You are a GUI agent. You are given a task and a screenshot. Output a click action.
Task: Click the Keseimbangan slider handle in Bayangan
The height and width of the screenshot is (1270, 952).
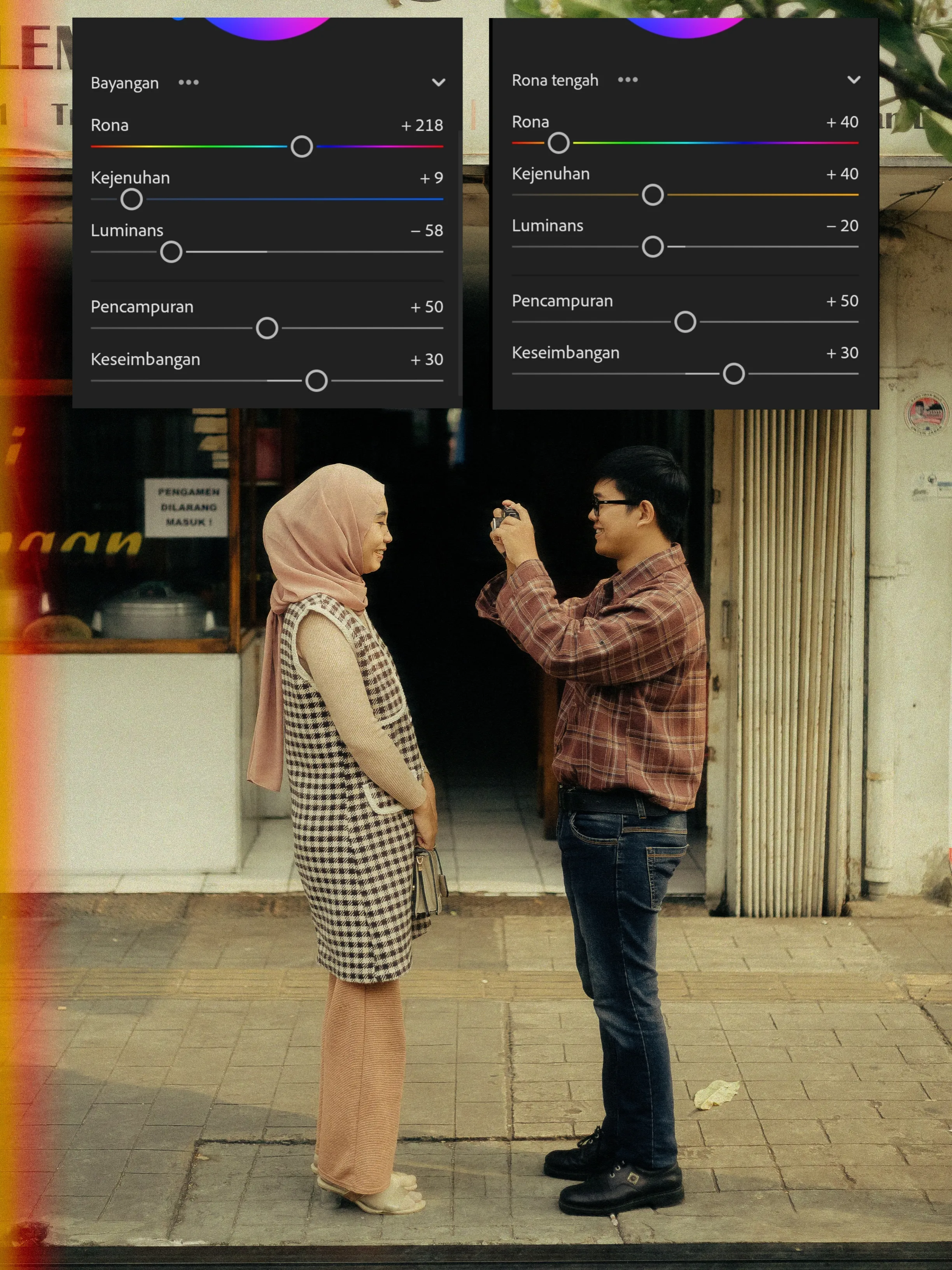[x=316, y=381]
